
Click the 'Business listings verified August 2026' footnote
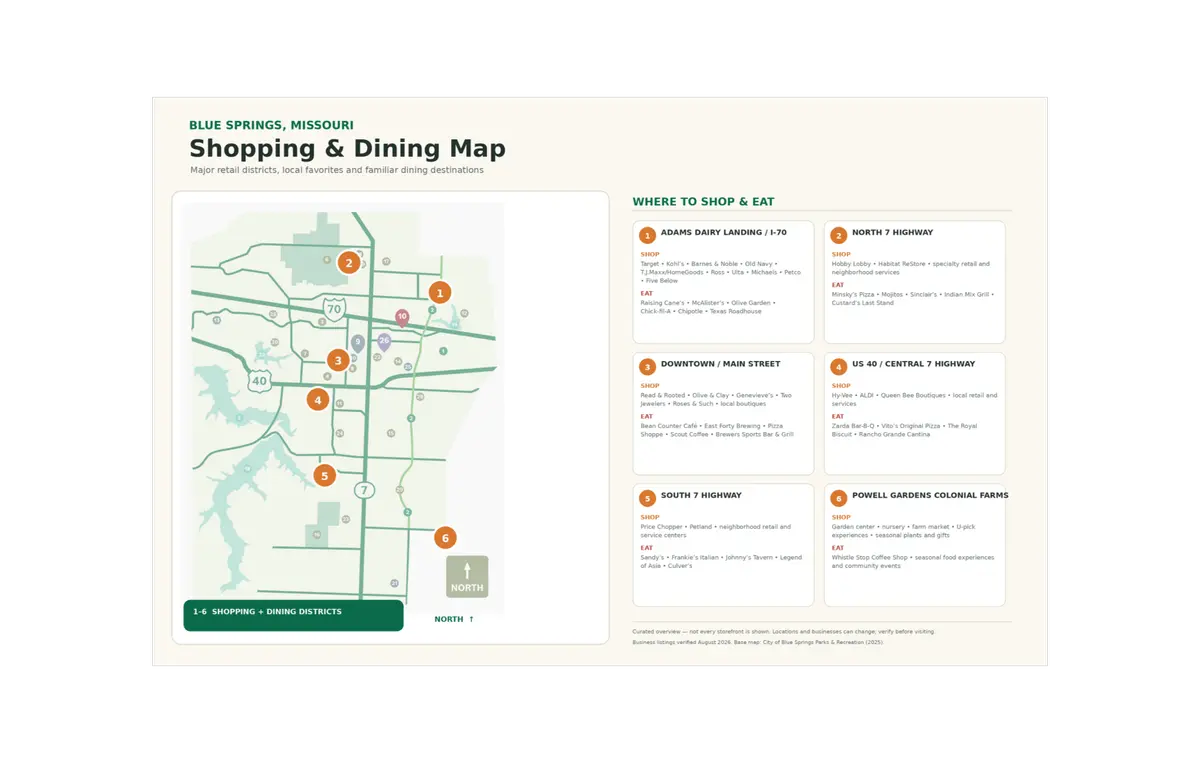[758, 643]
